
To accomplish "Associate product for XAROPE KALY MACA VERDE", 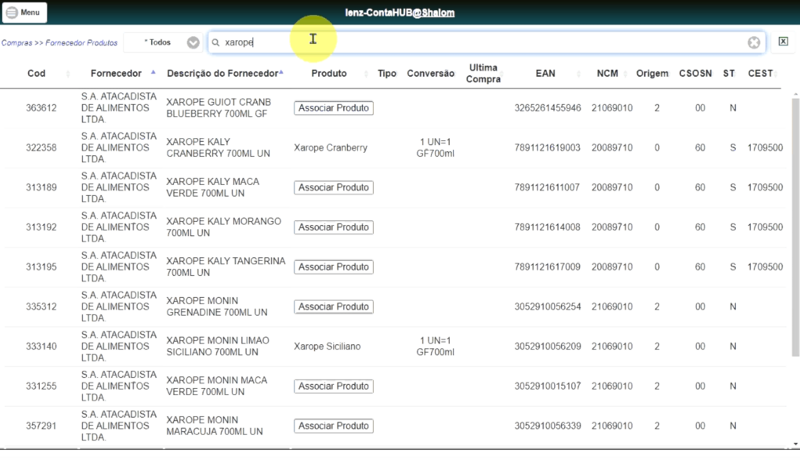I will pyautogui.click(x=334, y=188).
